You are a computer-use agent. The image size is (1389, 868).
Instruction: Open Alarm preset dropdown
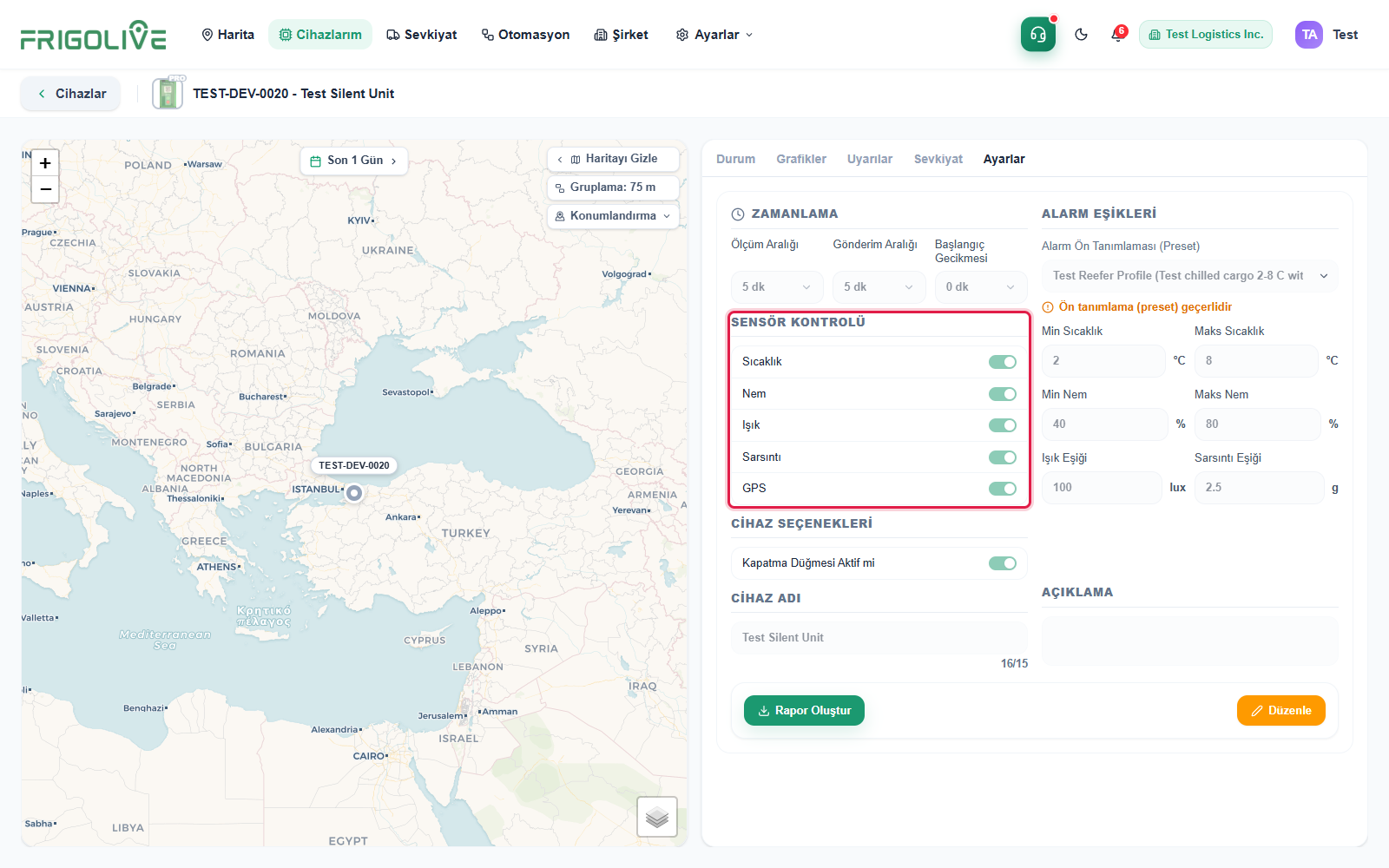tap(1190, 276)
